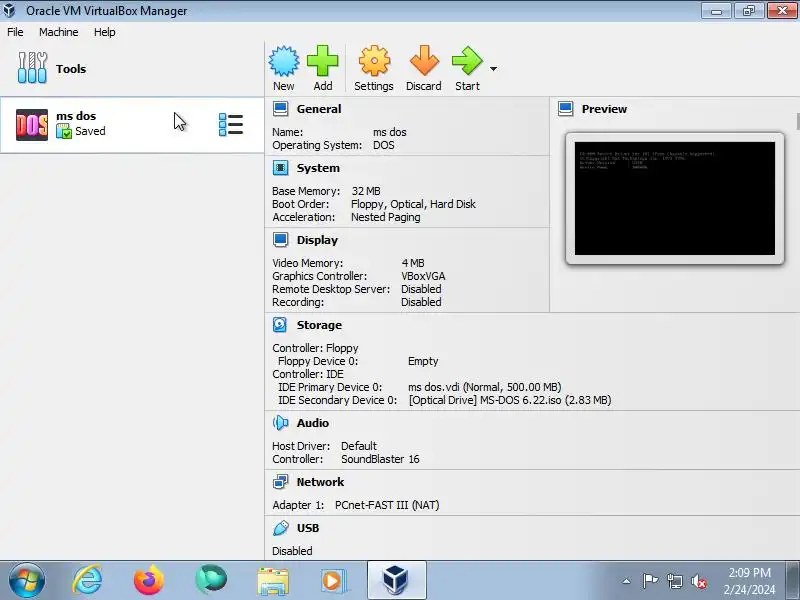Click 'Floppy, Optical, Hard Disk' boot order
Viewport: 800px width, 600px height.
[x=413, y=204]
